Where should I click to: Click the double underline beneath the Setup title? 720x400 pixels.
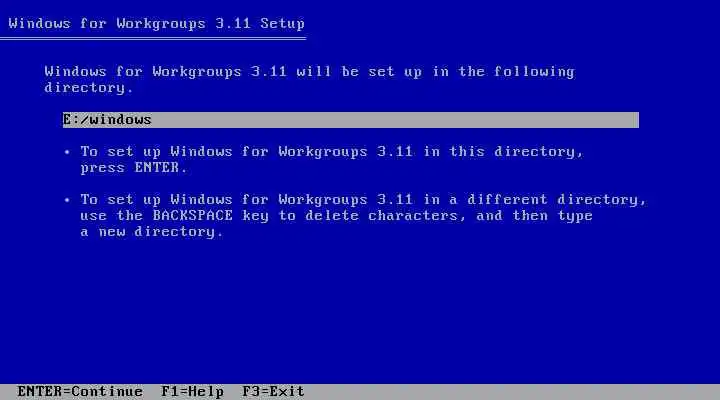point(153,39)
